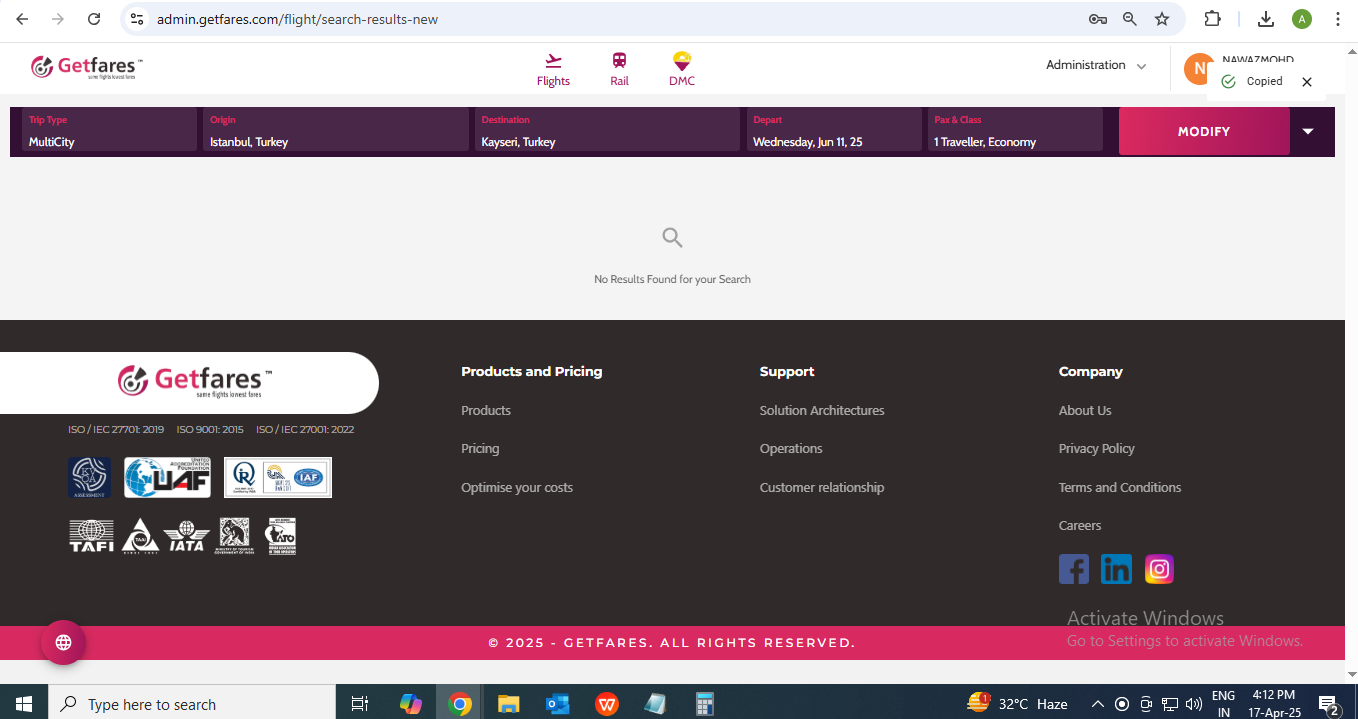Open Pax & Class traveller selector
This screenshot has width=1358, height=719.
[1014, 131]
